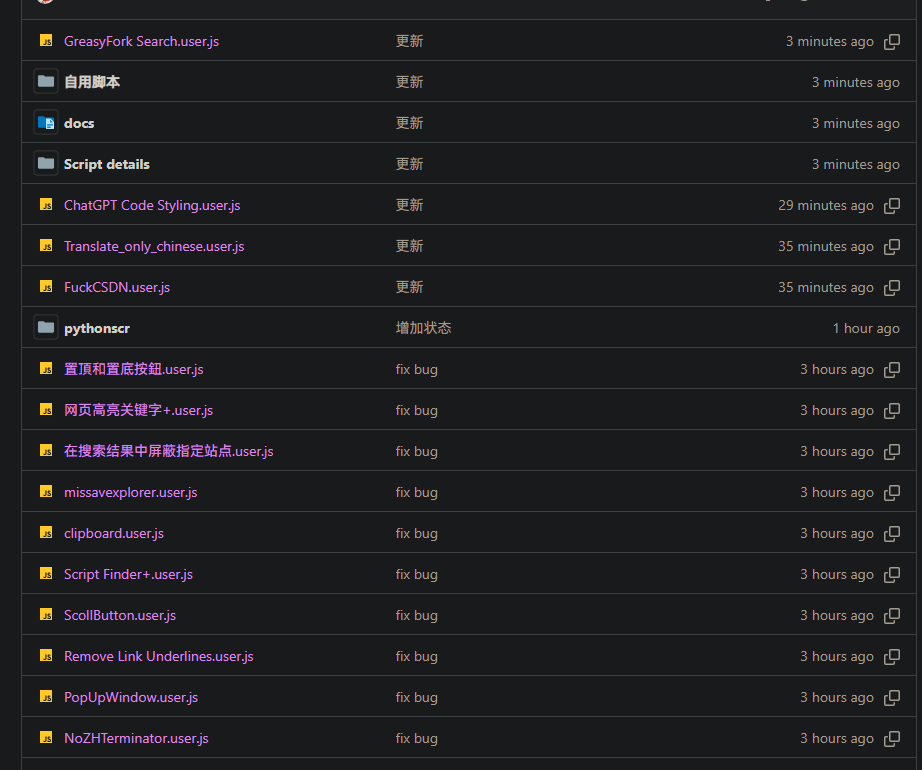The width and height of the screenshot is (922, 770).
Task: Open Script Finder+.user.js file
Action: [128, 574]
